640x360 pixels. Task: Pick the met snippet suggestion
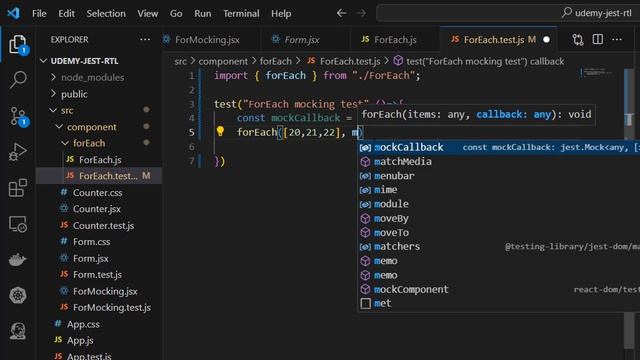coord(499,303)
